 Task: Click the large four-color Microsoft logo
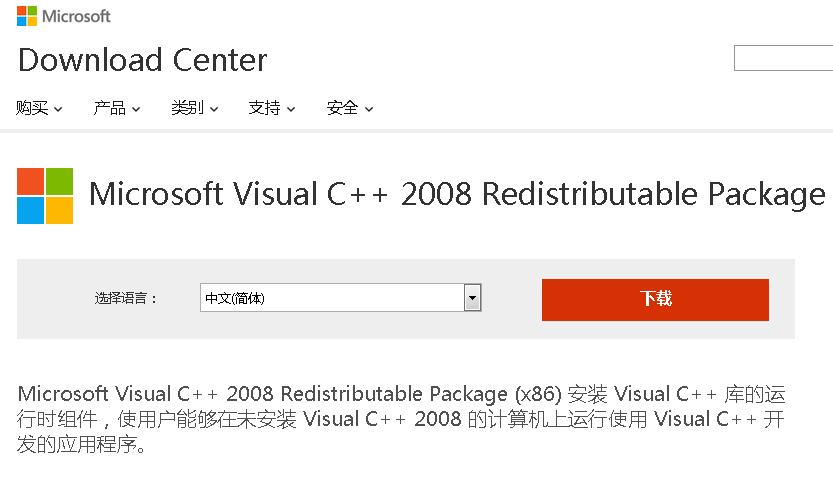(45, 195)
